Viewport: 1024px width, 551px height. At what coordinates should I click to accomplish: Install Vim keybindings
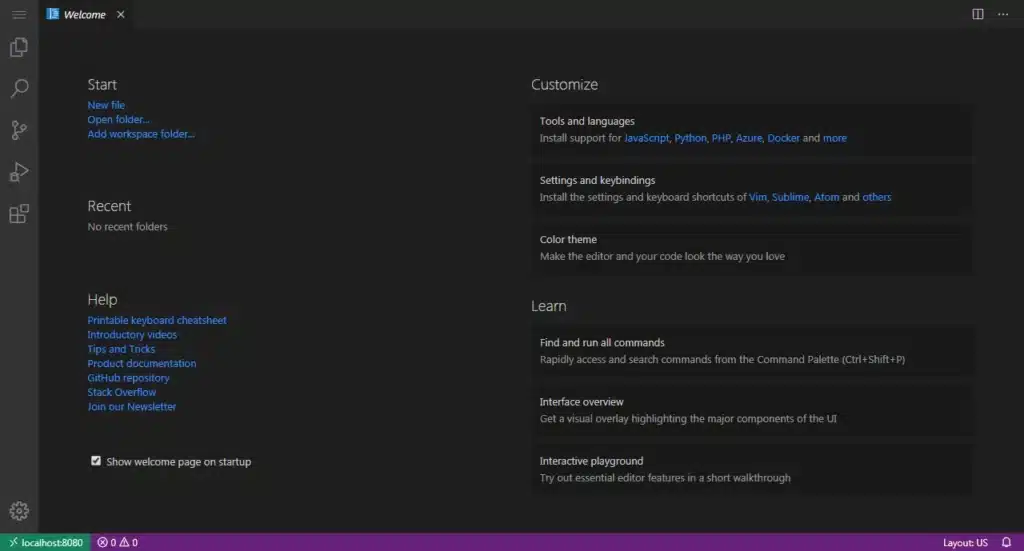(758, 197)
